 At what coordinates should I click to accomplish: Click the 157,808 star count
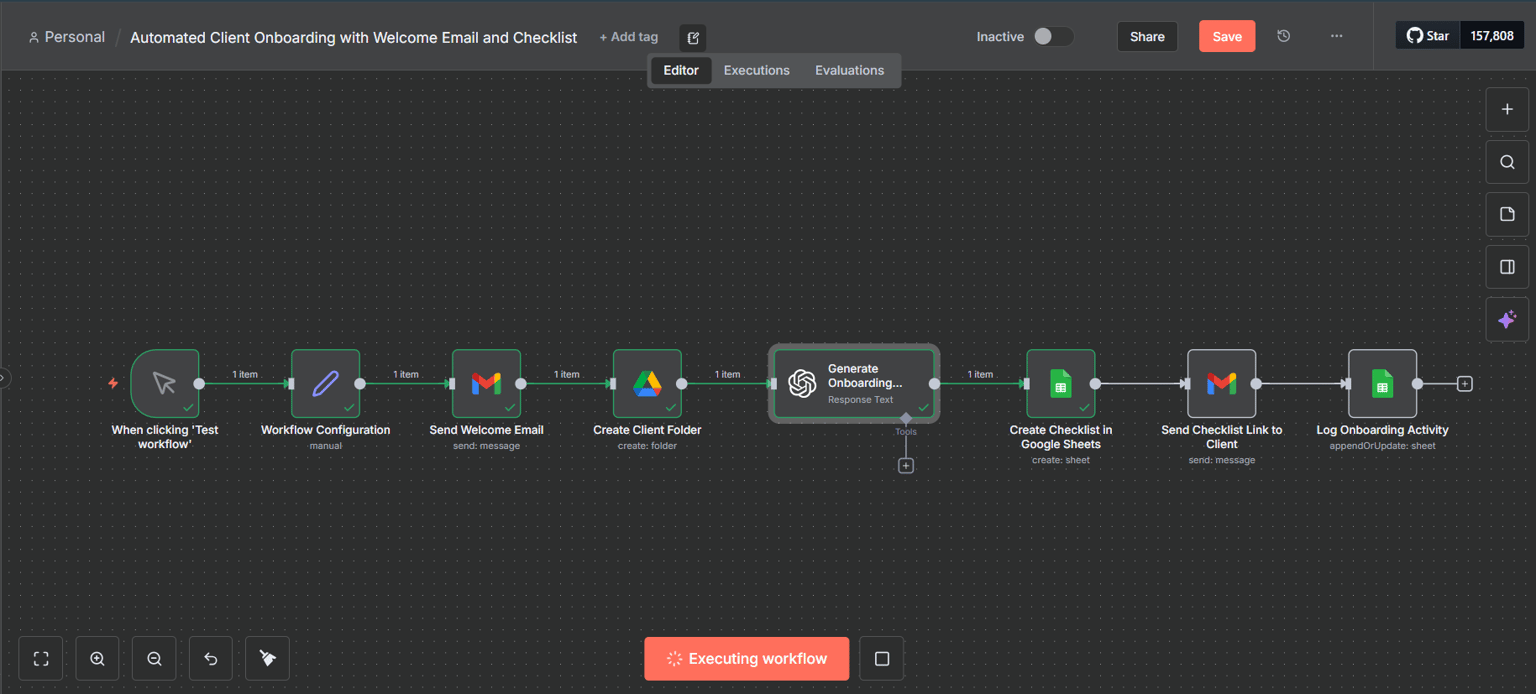click(x=1492, y=36)
